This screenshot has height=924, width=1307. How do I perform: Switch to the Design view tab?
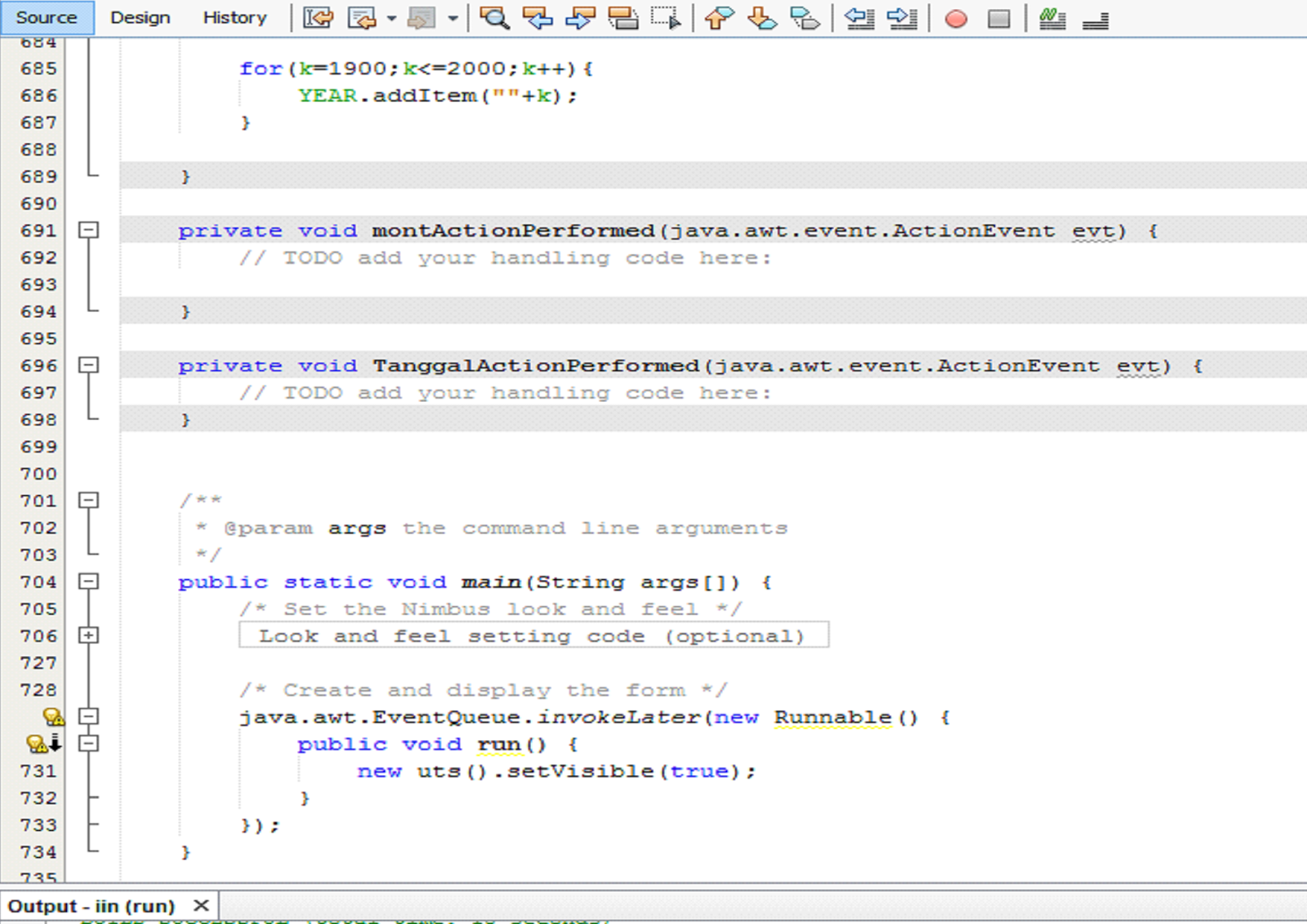click(x=141, y=17)
